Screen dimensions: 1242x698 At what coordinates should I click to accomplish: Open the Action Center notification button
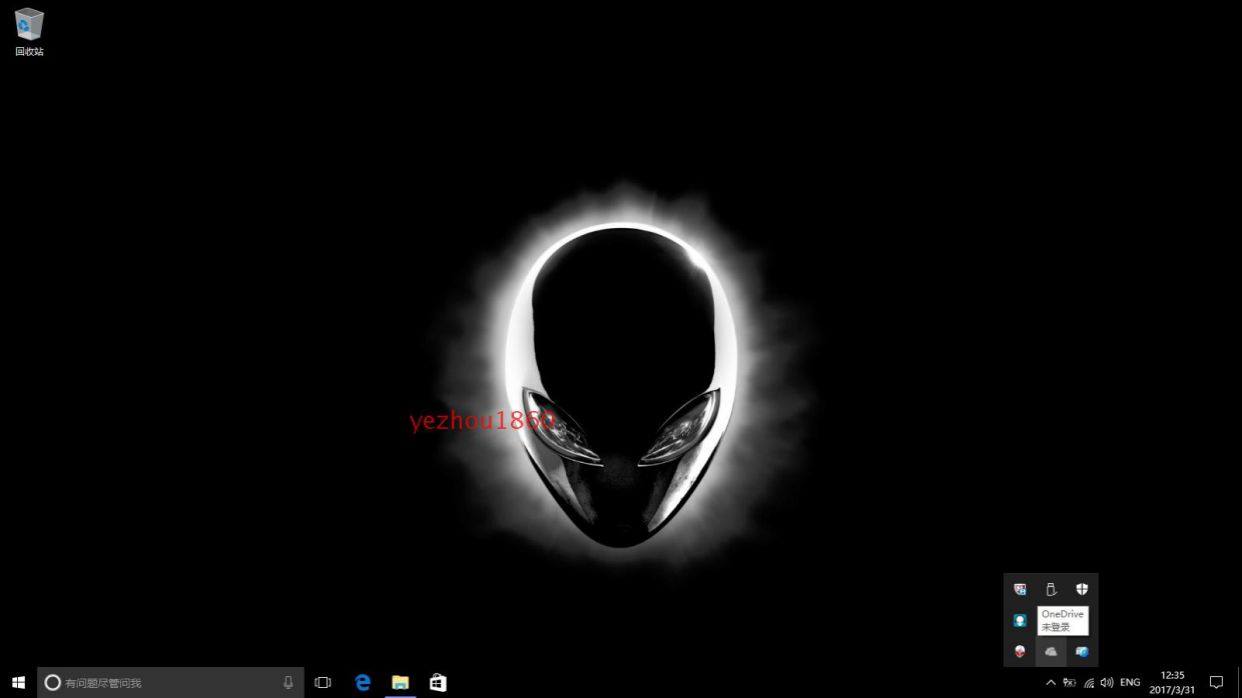(1218, 682)
